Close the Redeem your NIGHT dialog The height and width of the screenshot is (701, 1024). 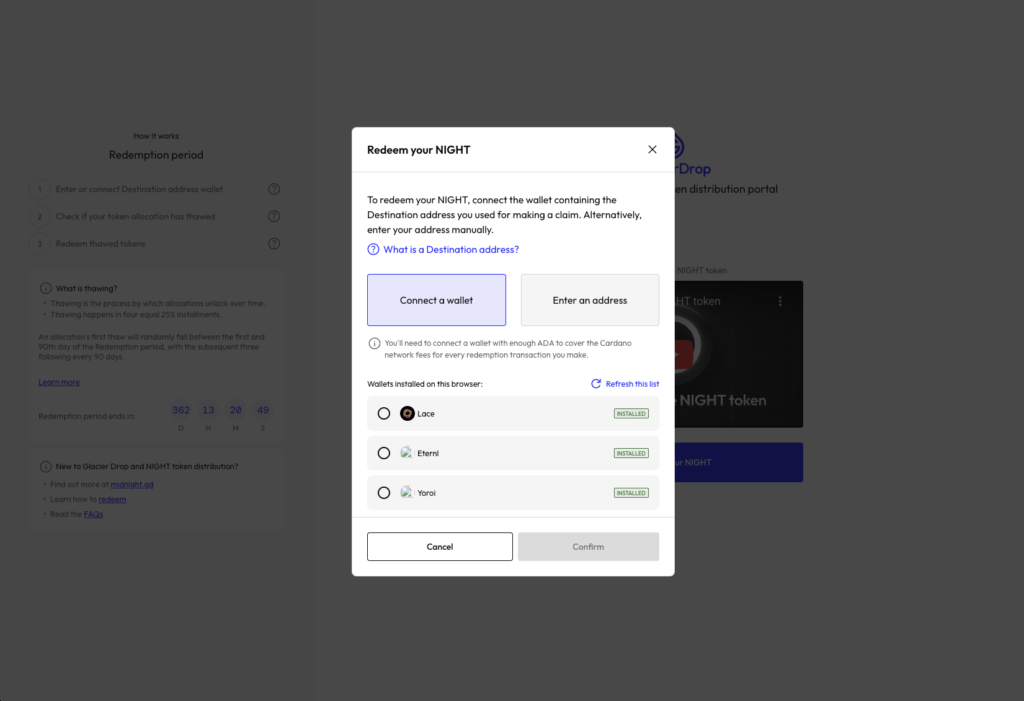tap(652, 149)
